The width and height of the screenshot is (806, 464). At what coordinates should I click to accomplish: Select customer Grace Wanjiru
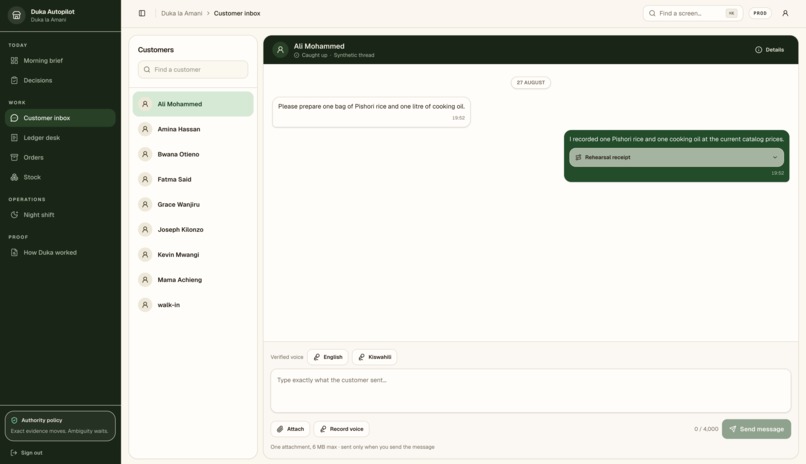pyautogui.click(x=193, y=205)
